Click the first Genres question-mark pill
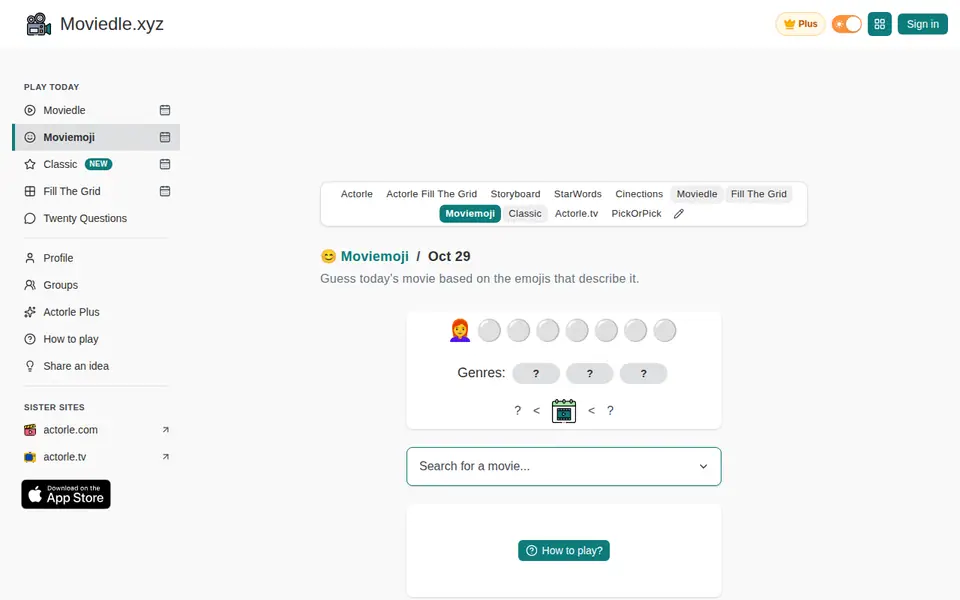The width and height of the screenshot is (960, 600). (x=536, y=373)
